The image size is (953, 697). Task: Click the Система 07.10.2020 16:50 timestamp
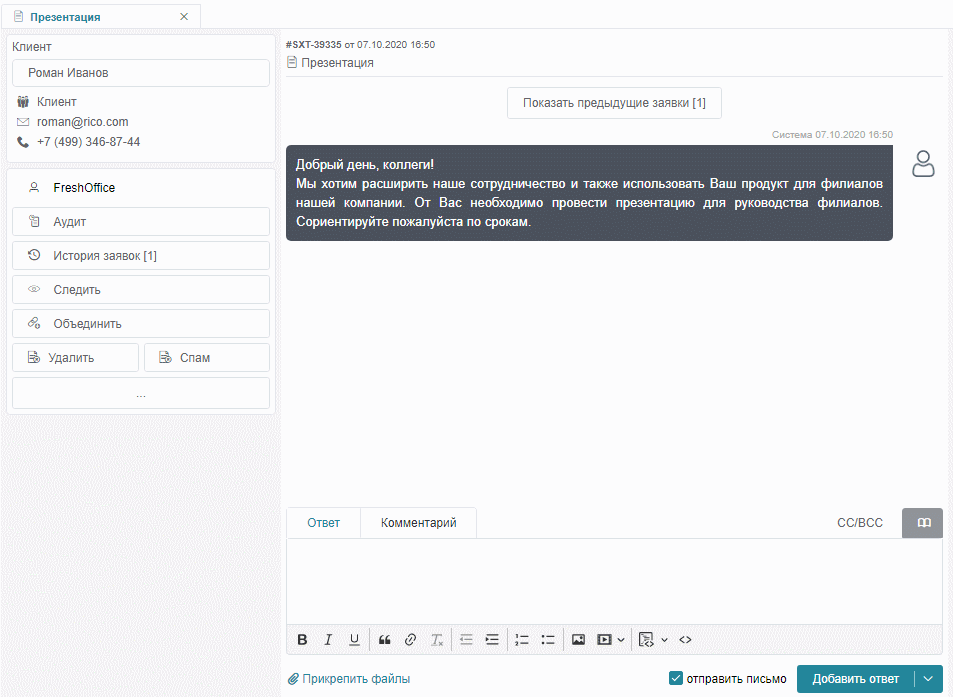coord(832,134)
